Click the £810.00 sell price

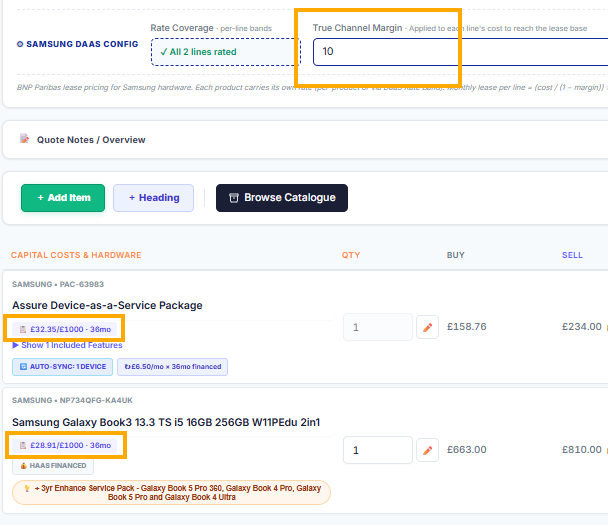click(582, 450)
